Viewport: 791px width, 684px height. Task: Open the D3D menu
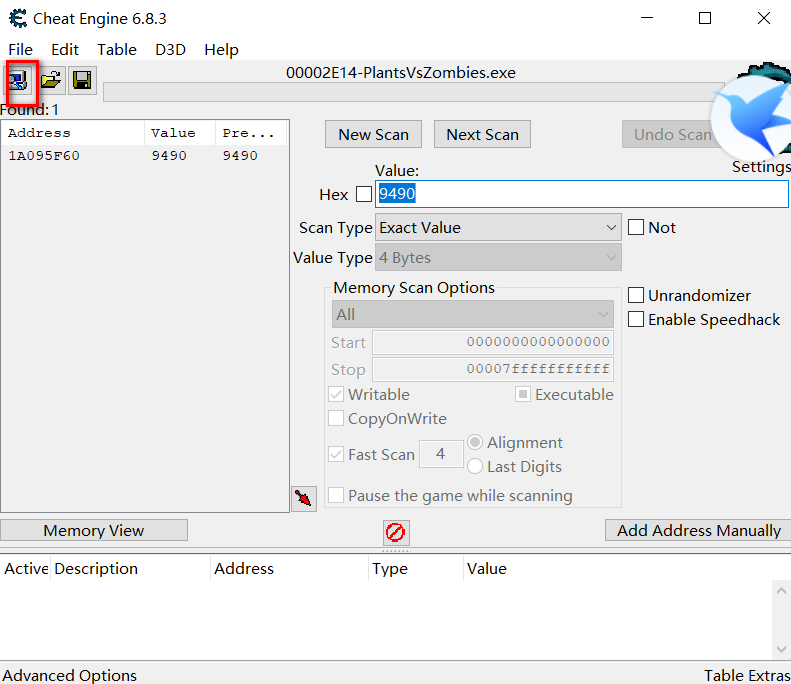[170, 49]
